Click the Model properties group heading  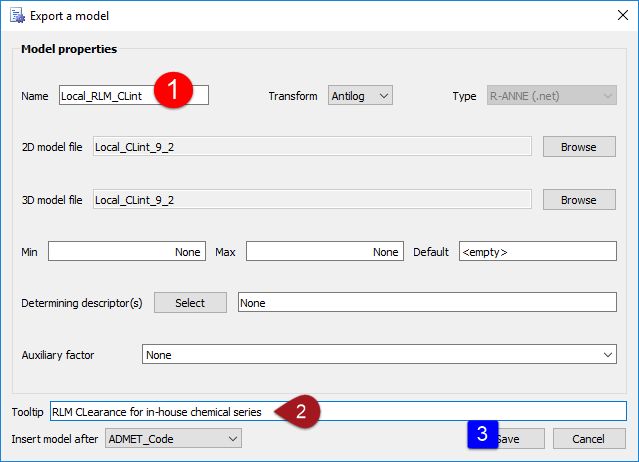point(69,49)
